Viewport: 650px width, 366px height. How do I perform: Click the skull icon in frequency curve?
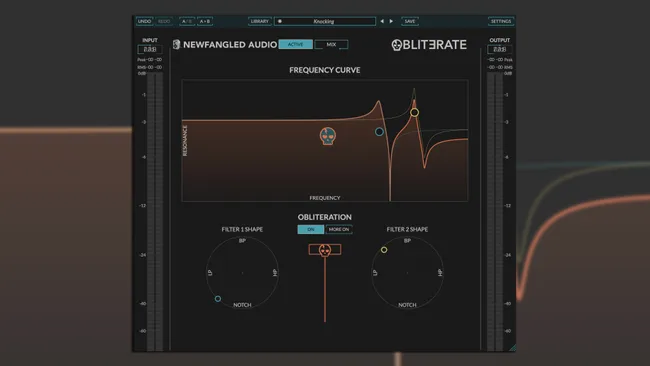pos(327,136)
